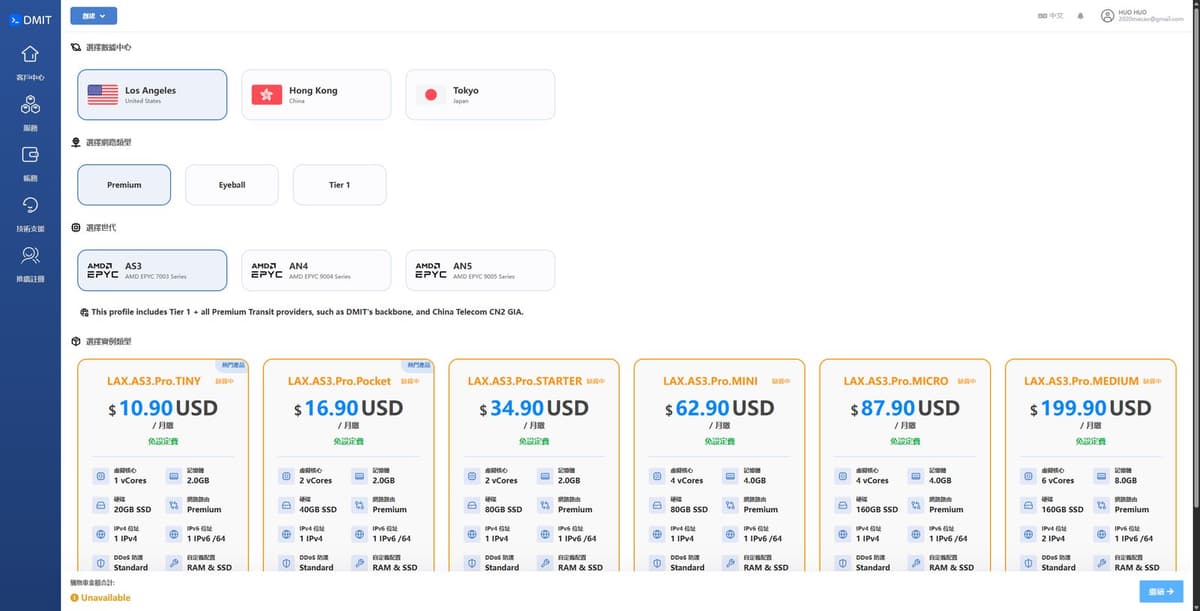Click '20GB SSD' on the TINY plan
This screenshot has width=1200, height=611.
tap(131, 509)
